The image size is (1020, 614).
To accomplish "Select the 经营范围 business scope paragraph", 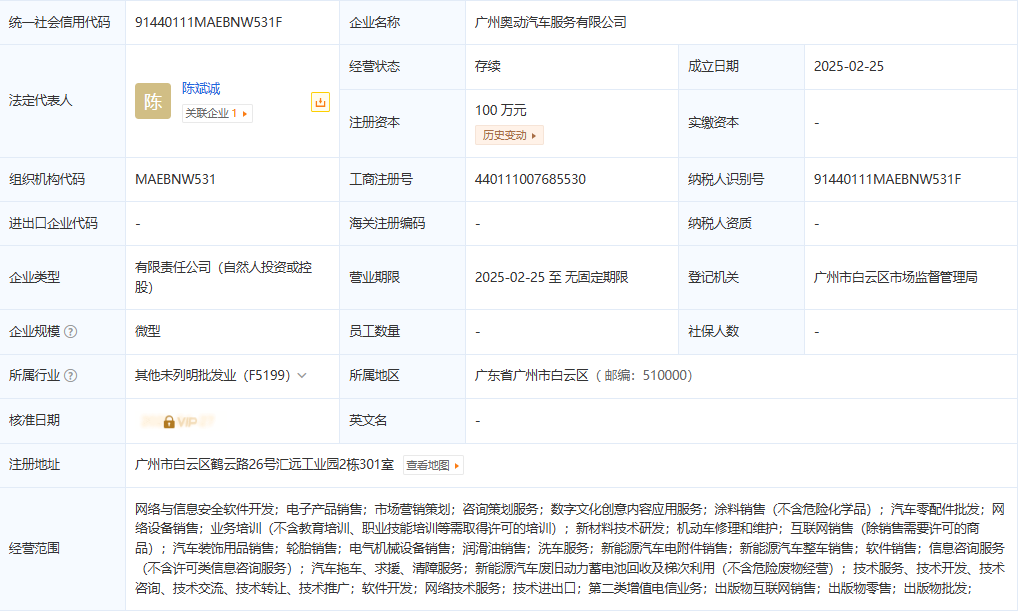I will (570, 549).
